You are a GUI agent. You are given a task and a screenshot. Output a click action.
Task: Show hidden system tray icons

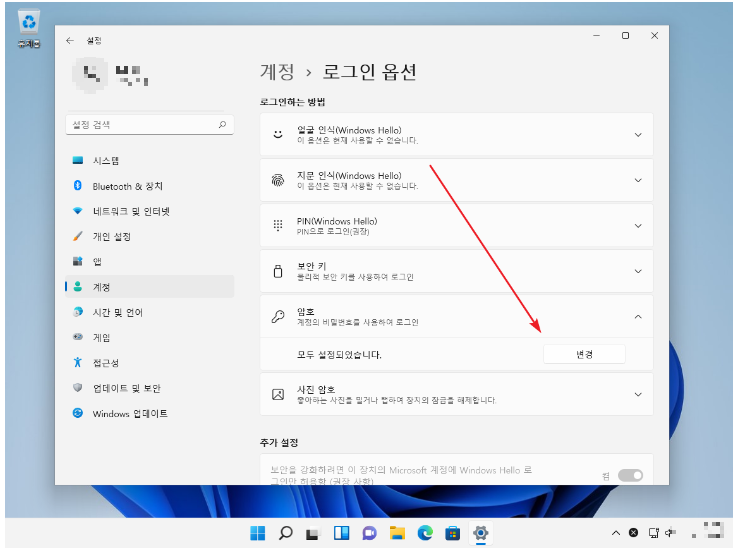pyautogui.click(x=616, y=533)
